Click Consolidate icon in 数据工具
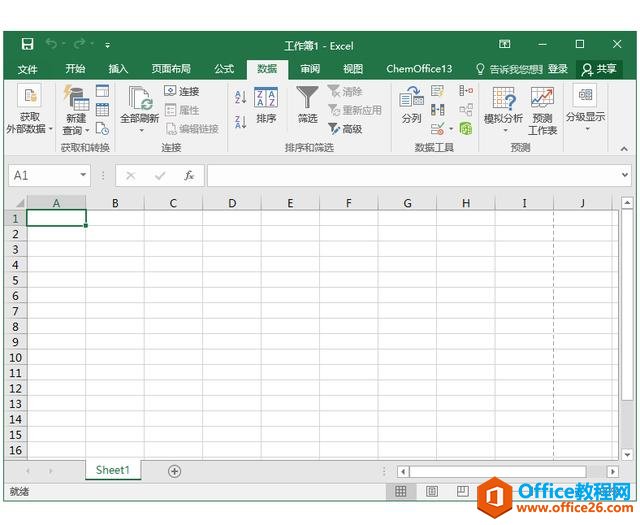Image resolution: width=640 pixels, height=525 pixels. 466,90
